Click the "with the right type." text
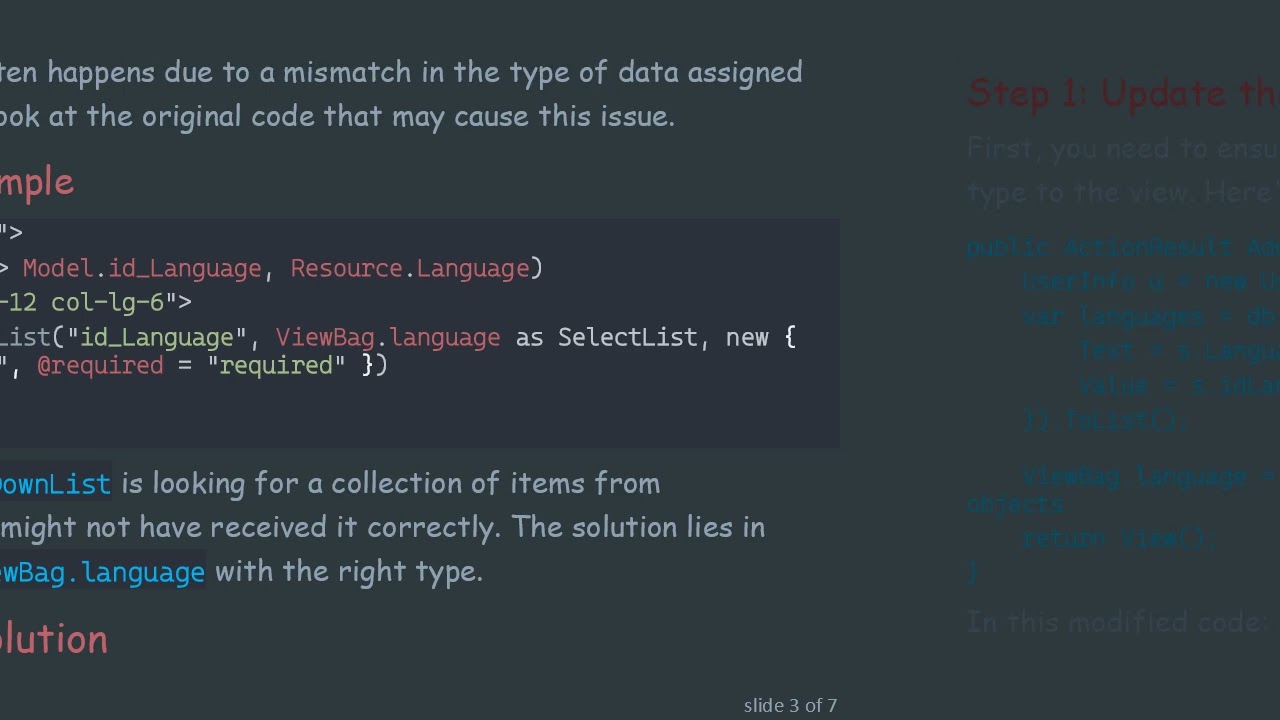 pyautogui.click(x=349, y=571)
